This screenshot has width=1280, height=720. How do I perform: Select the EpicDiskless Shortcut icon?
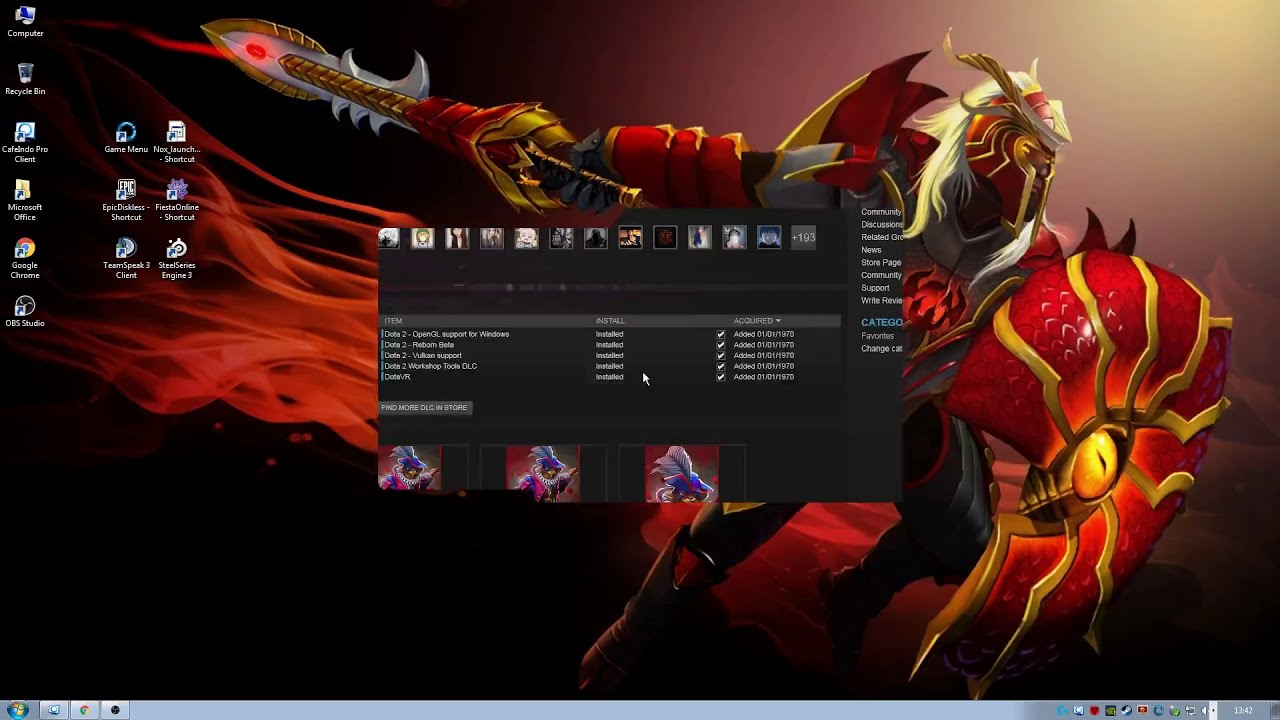coord(126,200)
